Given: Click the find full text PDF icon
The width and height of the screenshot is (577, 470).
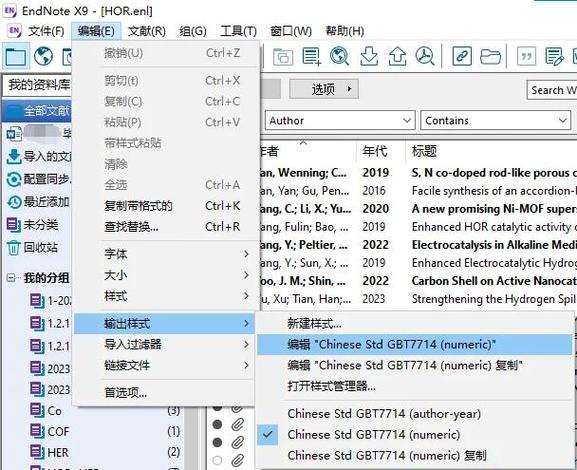Looking at the screenshot, I should coord(425,56).
